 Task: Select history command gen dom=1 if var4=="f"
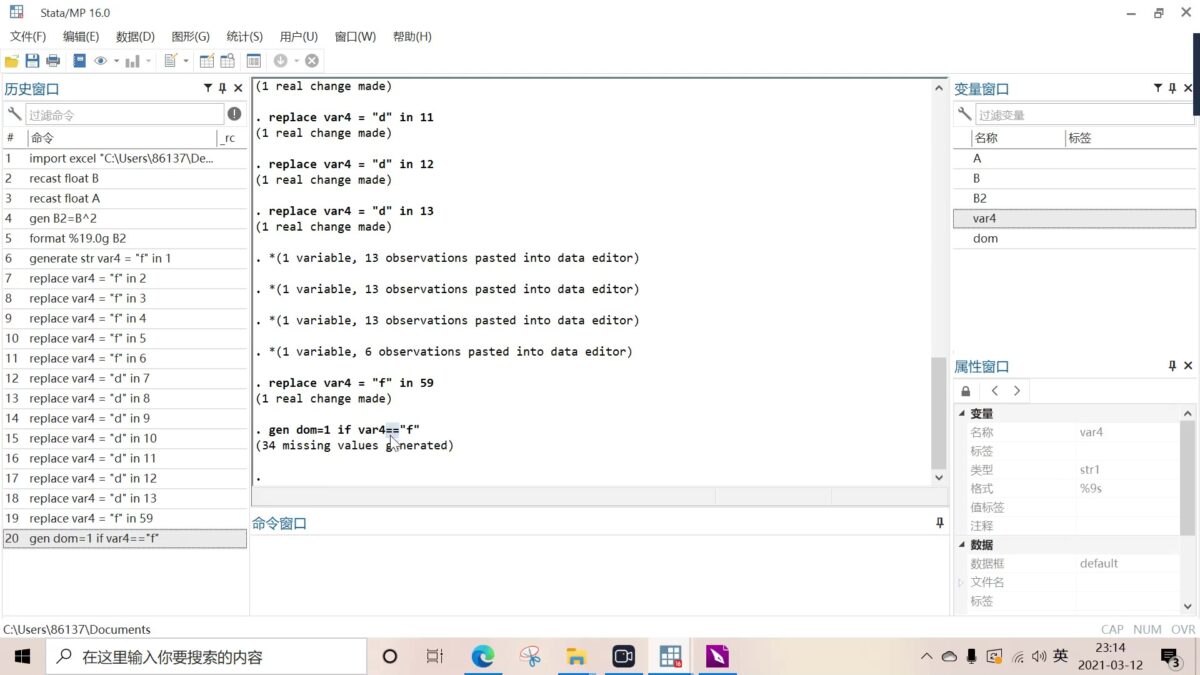pyautogui.click(x=124, y=538)
